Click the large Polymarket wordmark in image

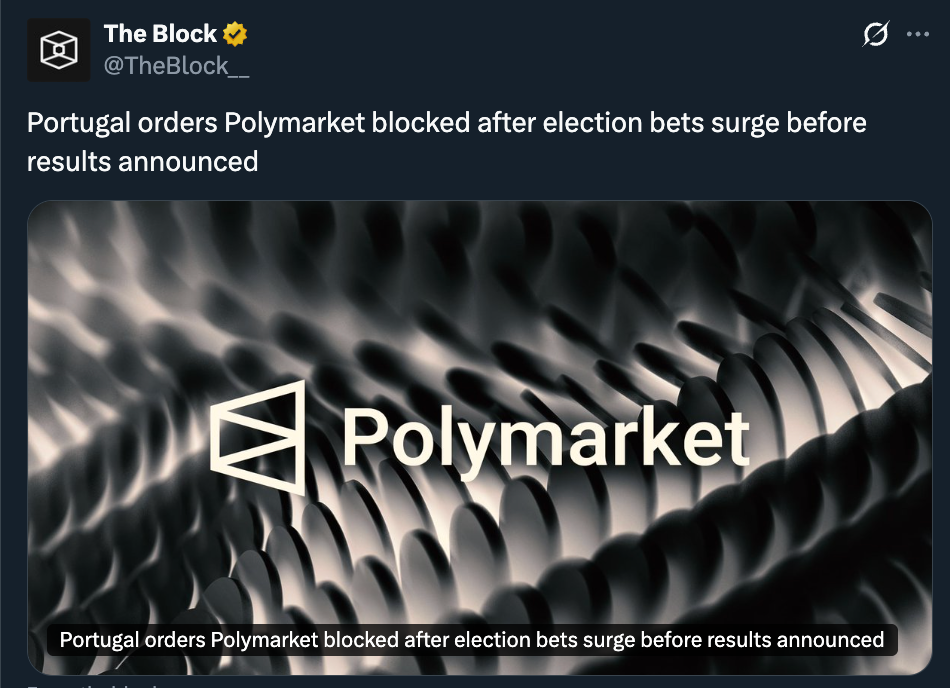[545, 440]
